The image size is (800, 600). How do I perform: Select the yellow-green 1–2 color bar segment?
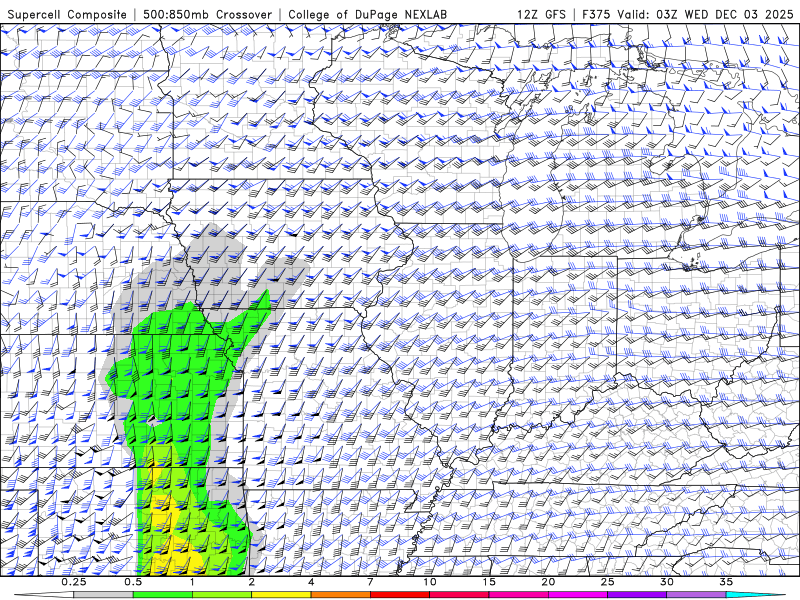(x=222, y=595)
